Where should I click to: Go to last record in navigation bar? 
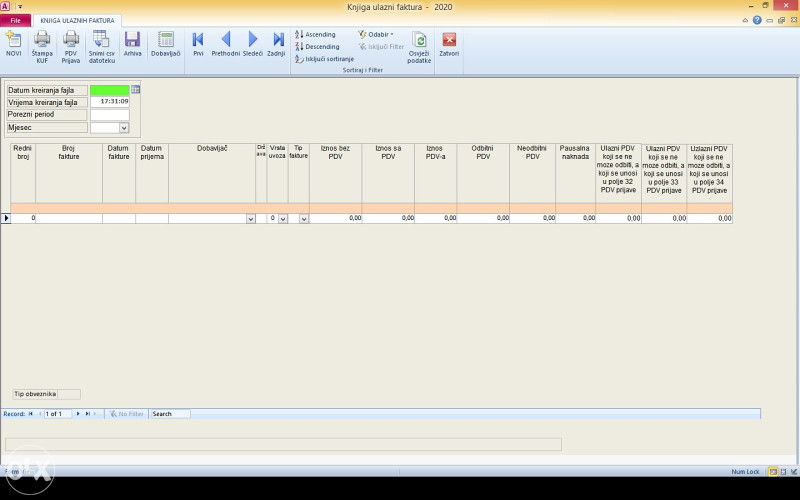87,414
